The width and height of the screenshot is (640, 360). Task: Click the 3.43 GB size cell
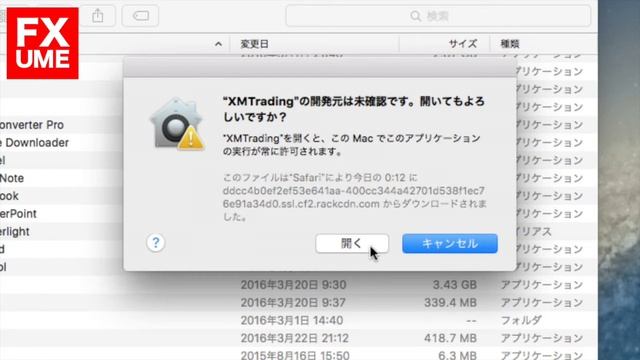pyautogui.click(x=455, y=285)
